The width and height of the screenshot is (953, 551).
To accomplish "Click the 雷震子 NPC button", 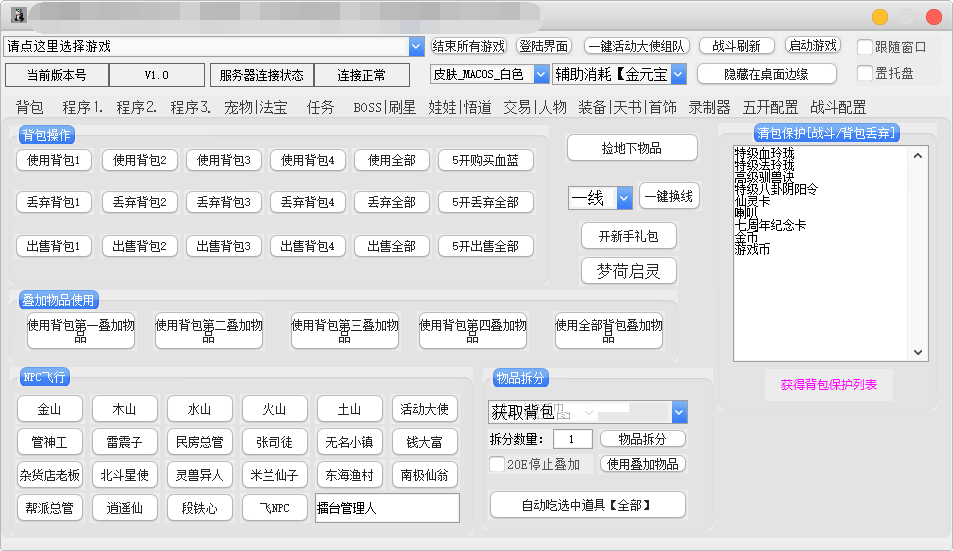I will click(x=125, y=442).
